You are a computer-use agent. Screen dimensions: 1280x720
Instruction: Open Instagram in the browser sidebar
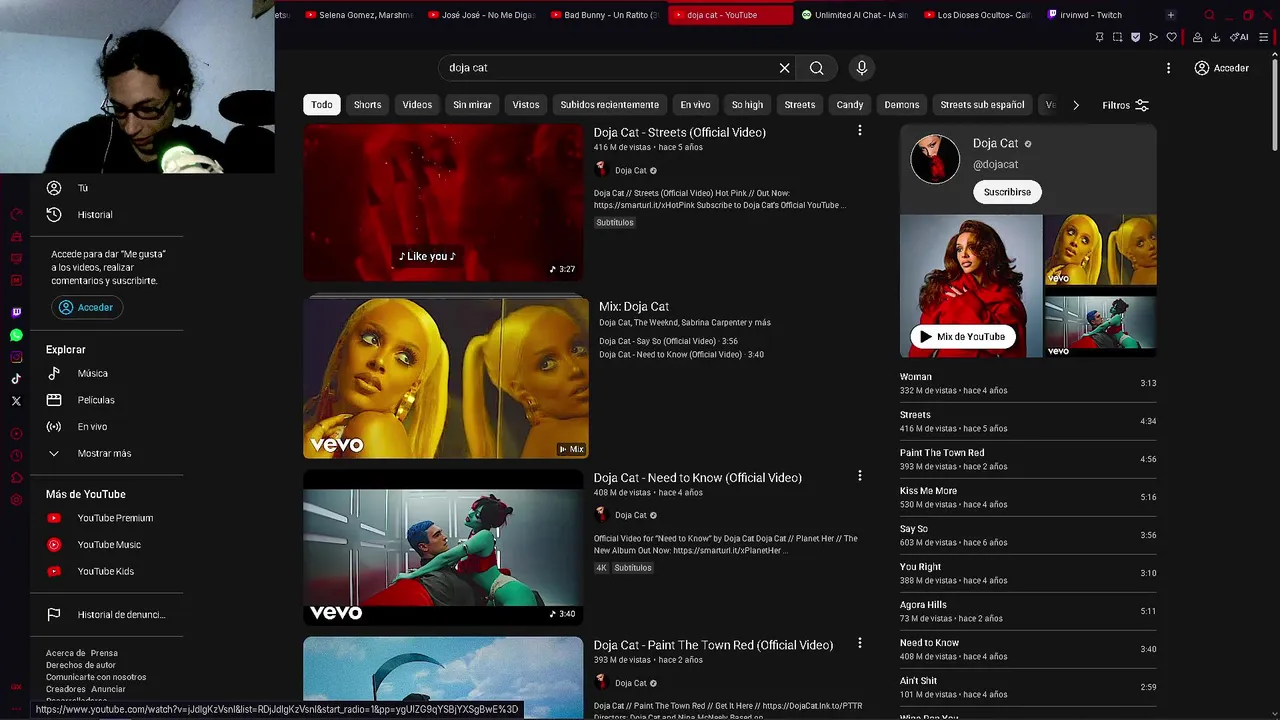[16, 357]
